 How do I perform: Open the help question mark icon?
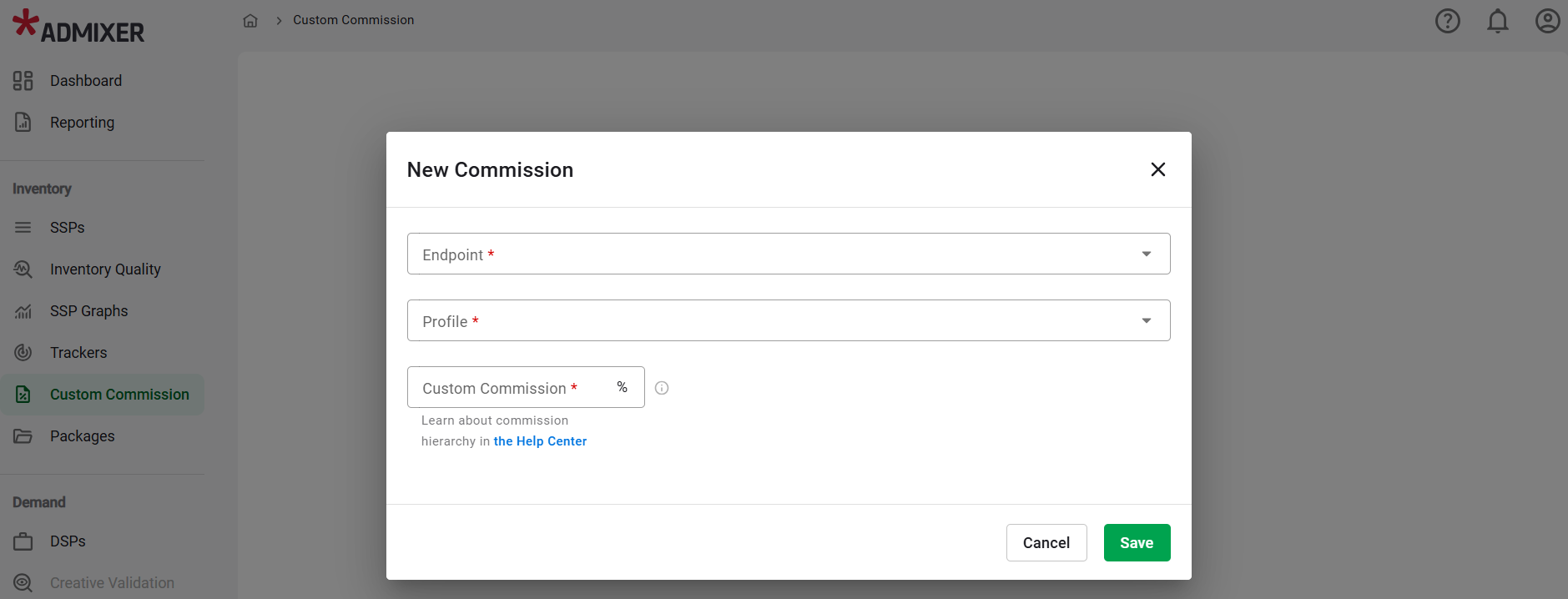pyautogui.click(x=1447, y=21)
